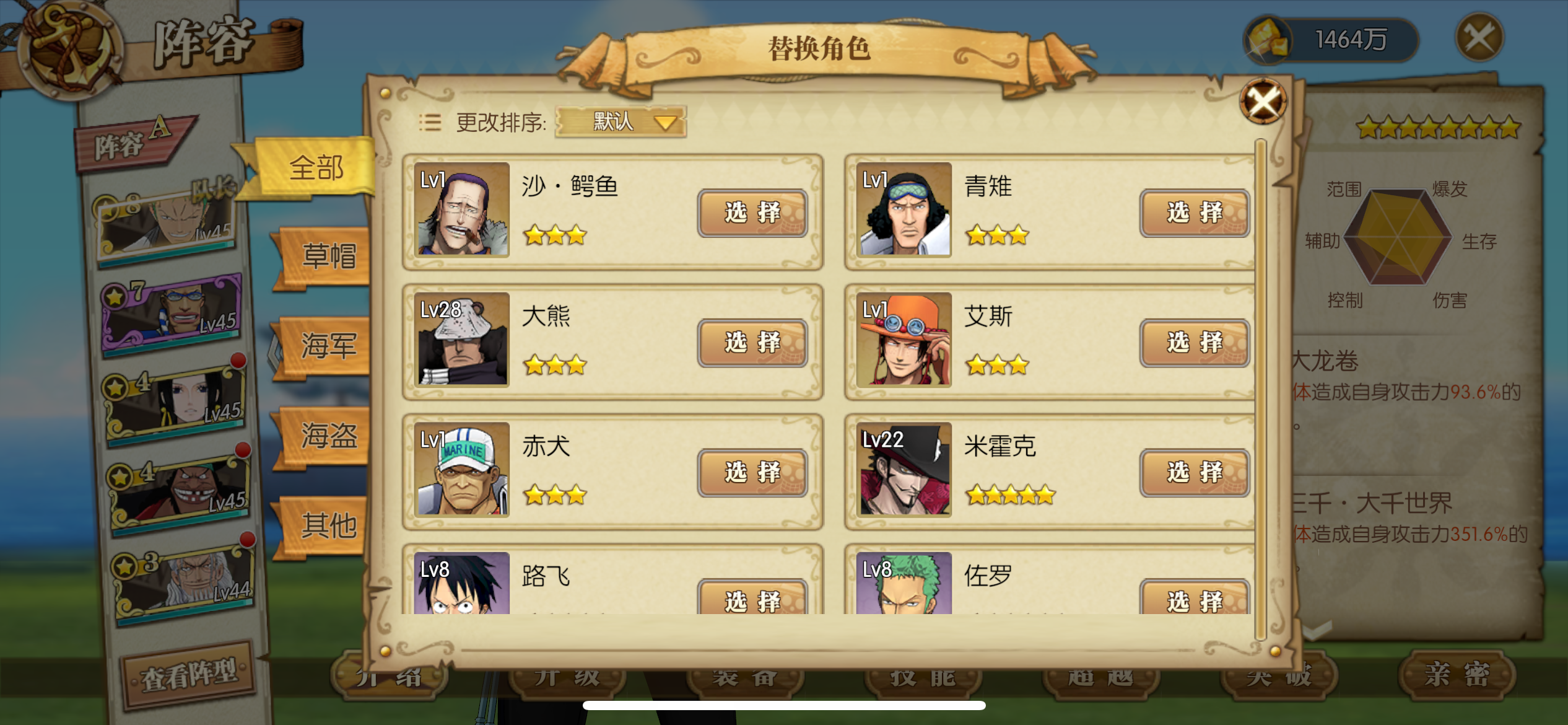The image size is (1568, 725).
Task: Click the yellow dropdown arrow on 默认
Action: (x=665, y=122)
